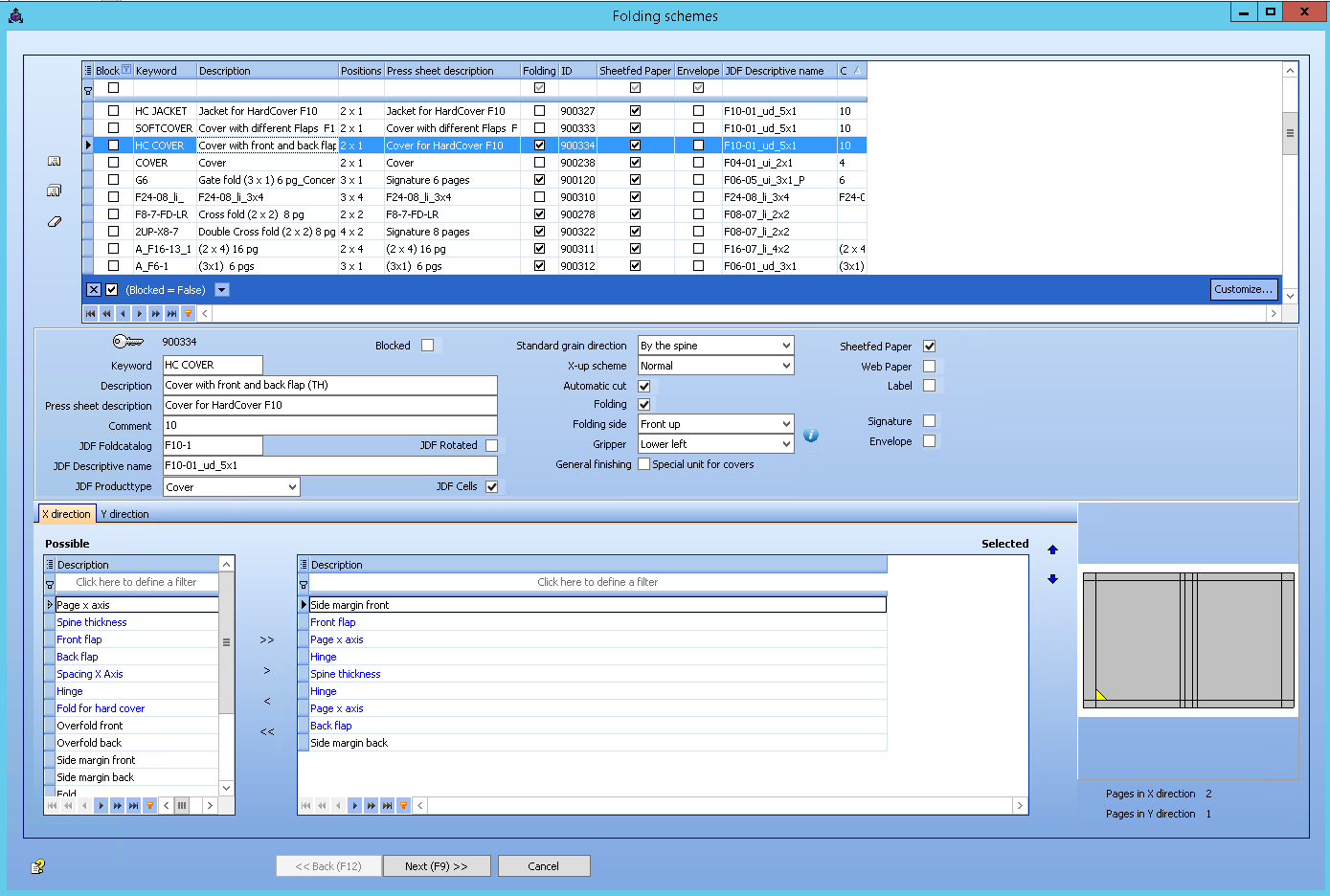This screenshot has width=1330, height=896.
Task: Click into the Keyword input field
Action: click(x=213, y=365)
